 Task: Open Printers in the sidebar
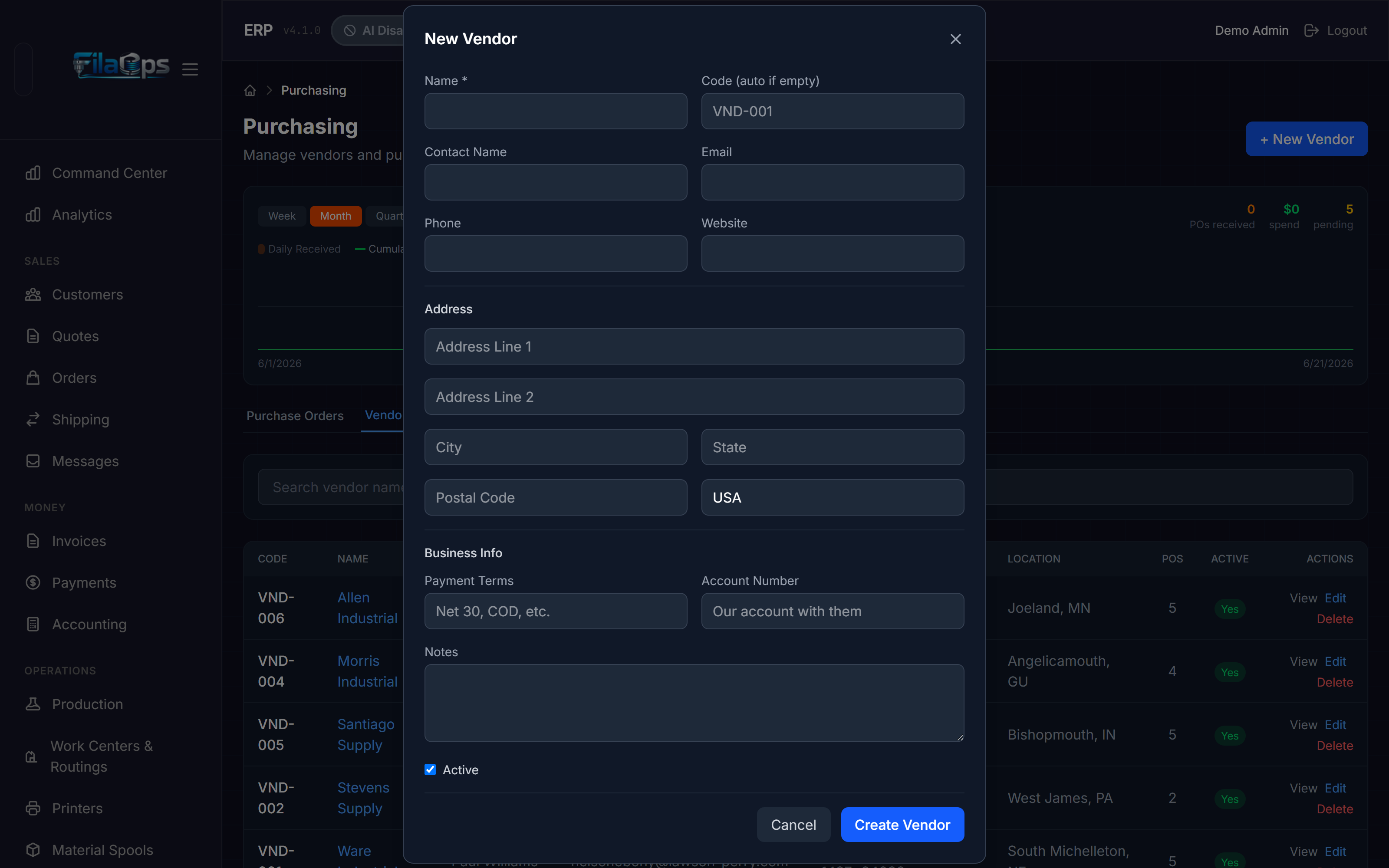[64, 808]
